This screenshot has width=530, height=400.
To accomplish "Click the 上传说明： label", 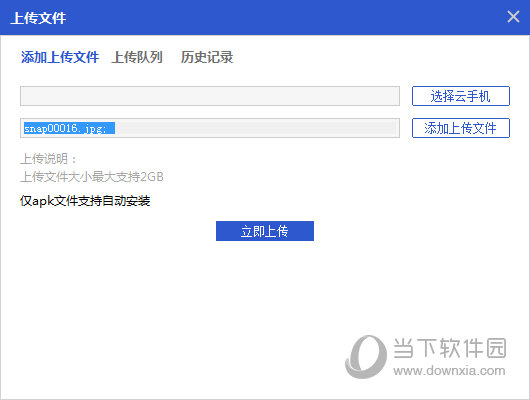I will click(x=49, y=159).
